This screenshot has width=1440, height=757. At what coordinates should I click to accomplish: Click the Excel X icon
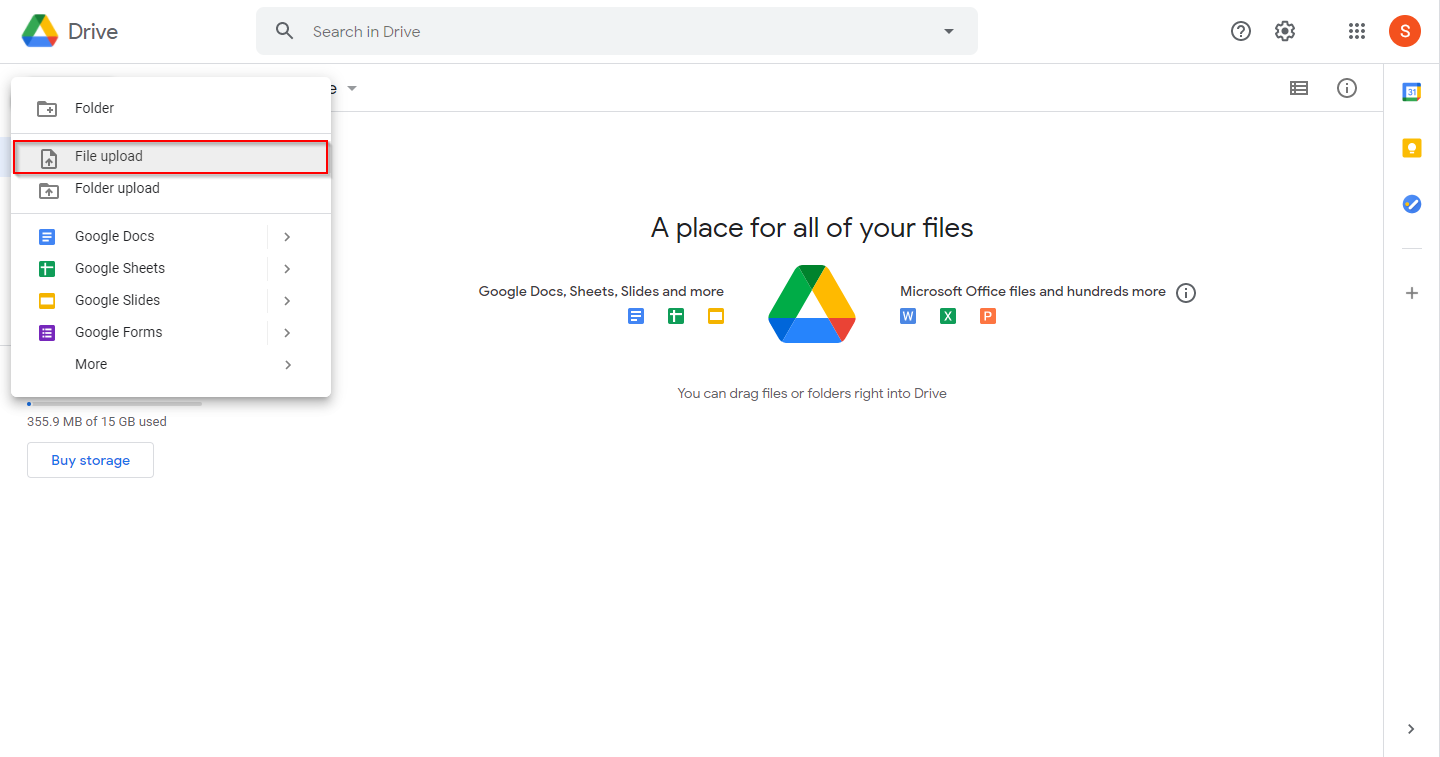(x=948, y=316)
